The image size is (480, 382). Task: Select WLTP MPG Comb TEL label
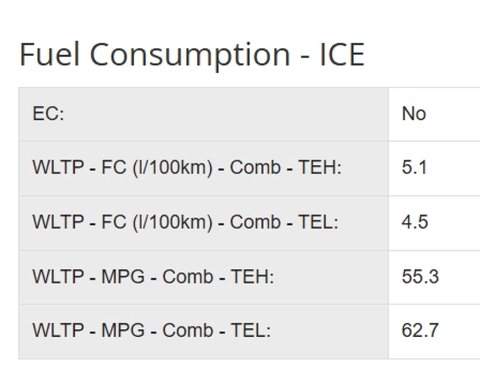152,330
